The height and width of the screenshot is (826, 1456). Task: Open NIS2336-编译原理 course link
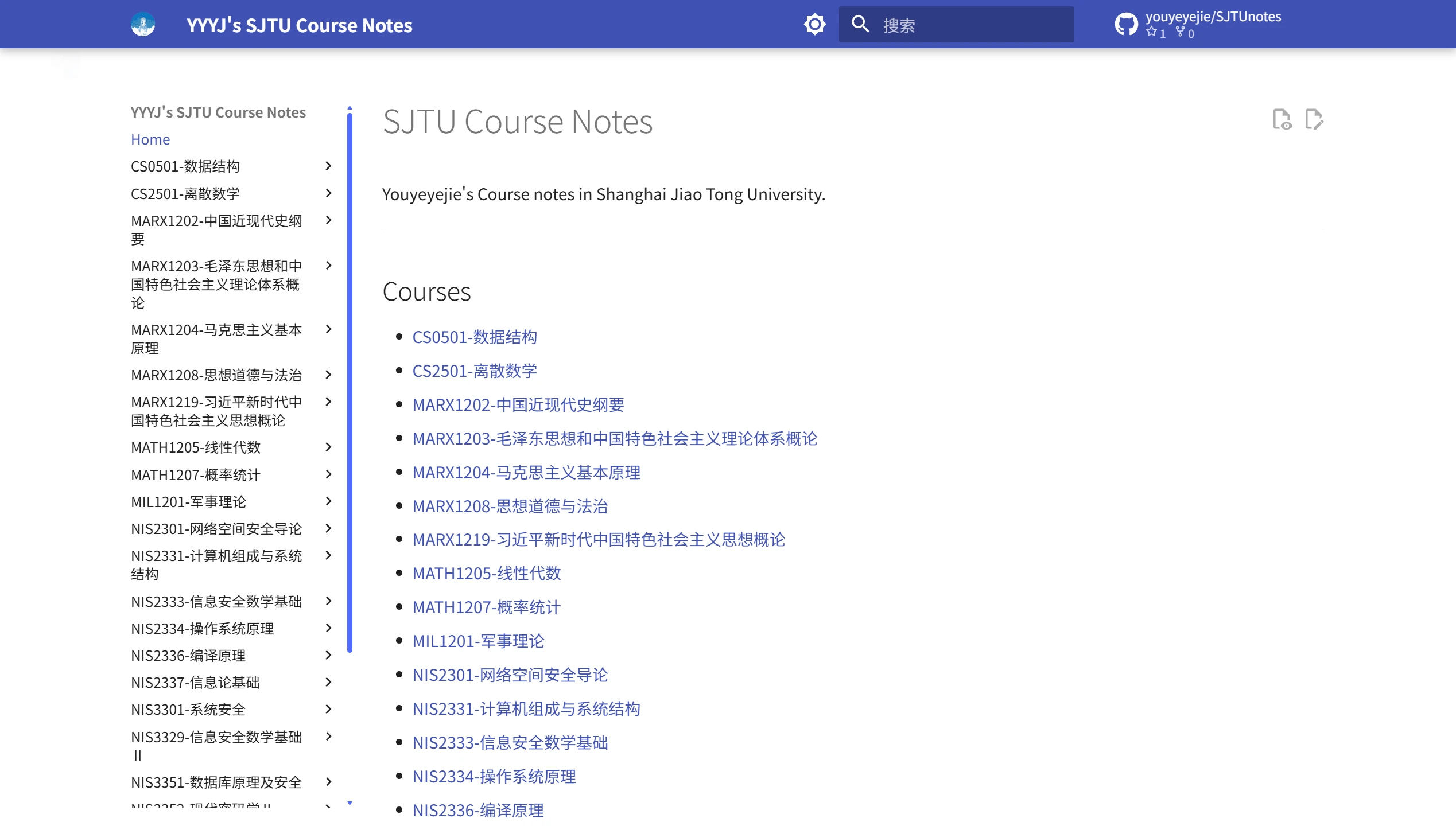coord(478,811)
